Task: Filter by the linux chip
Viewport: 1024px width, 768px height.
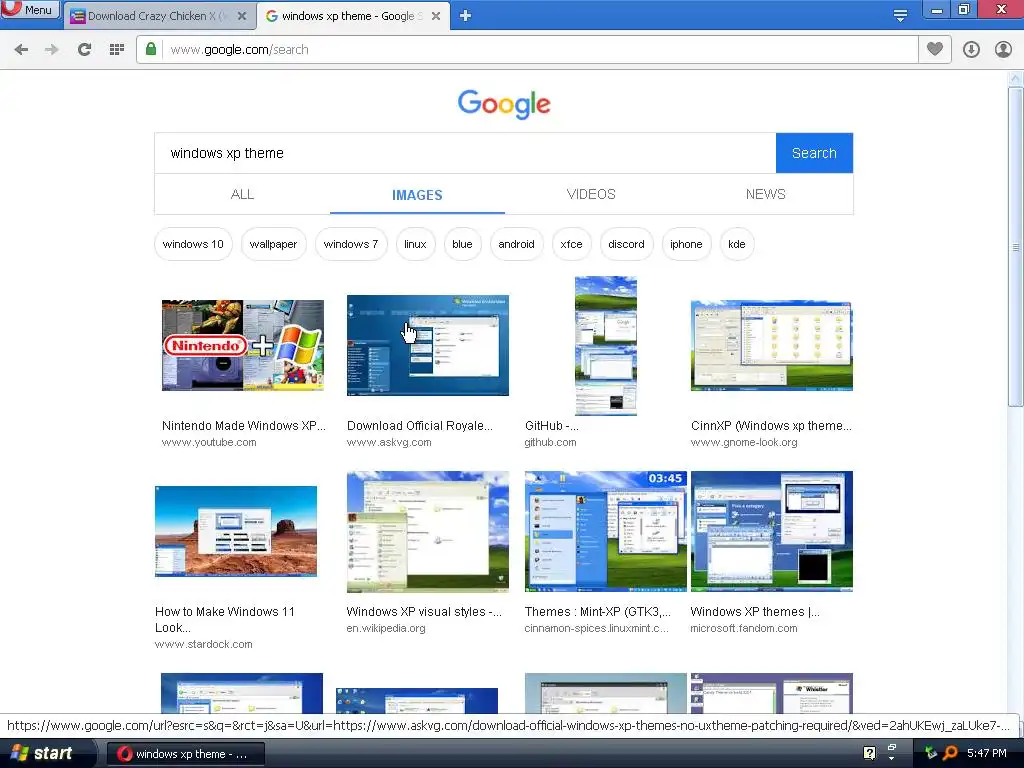Action: 415,244
